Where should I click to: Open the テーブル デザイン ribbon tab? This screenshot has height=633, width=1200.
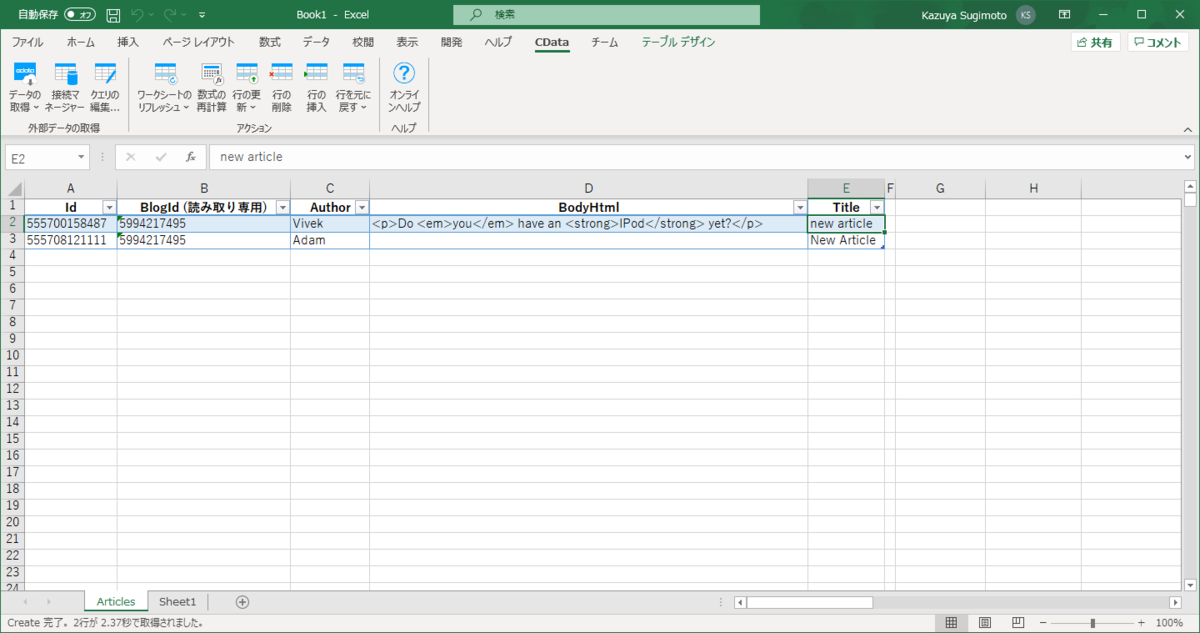pos(678,42)
